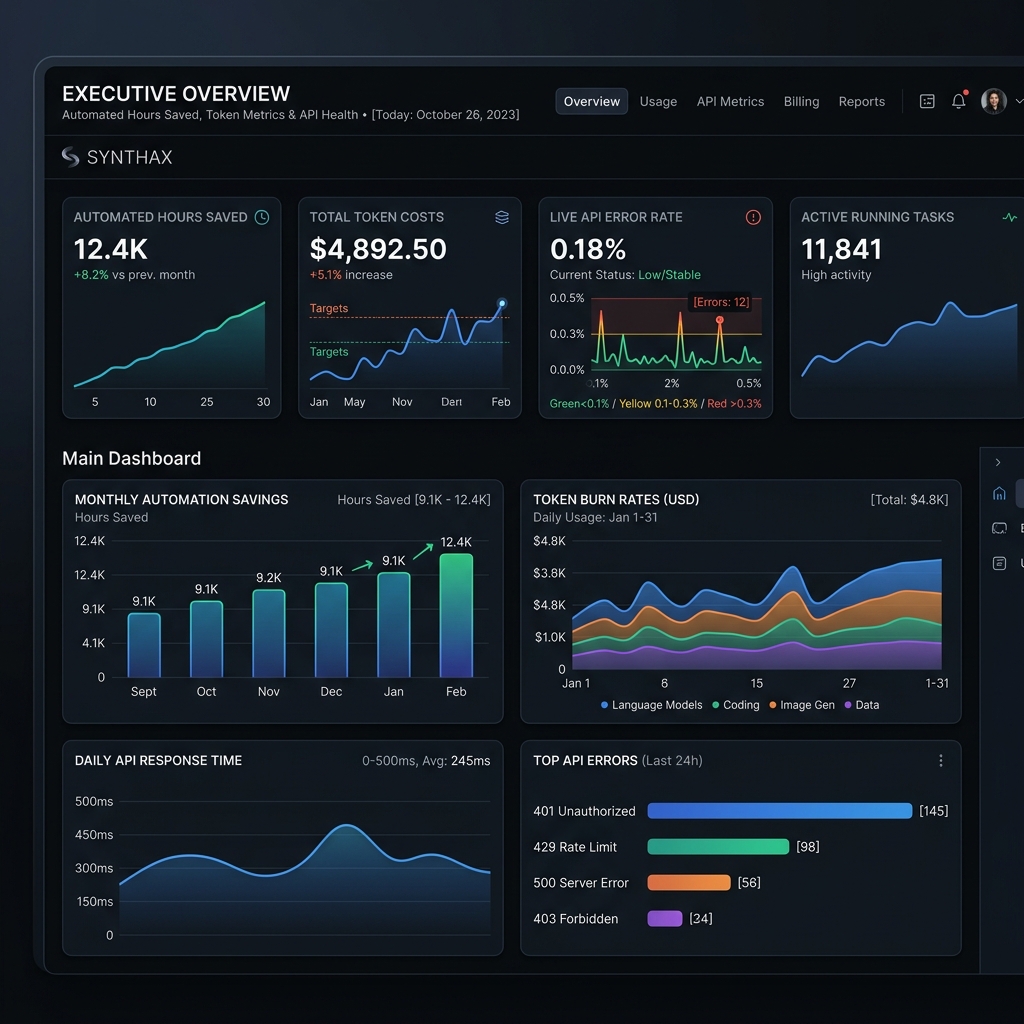1024x1024 pixels.
Task: Open the Overview tab
Action: click(x=591, y=101)
